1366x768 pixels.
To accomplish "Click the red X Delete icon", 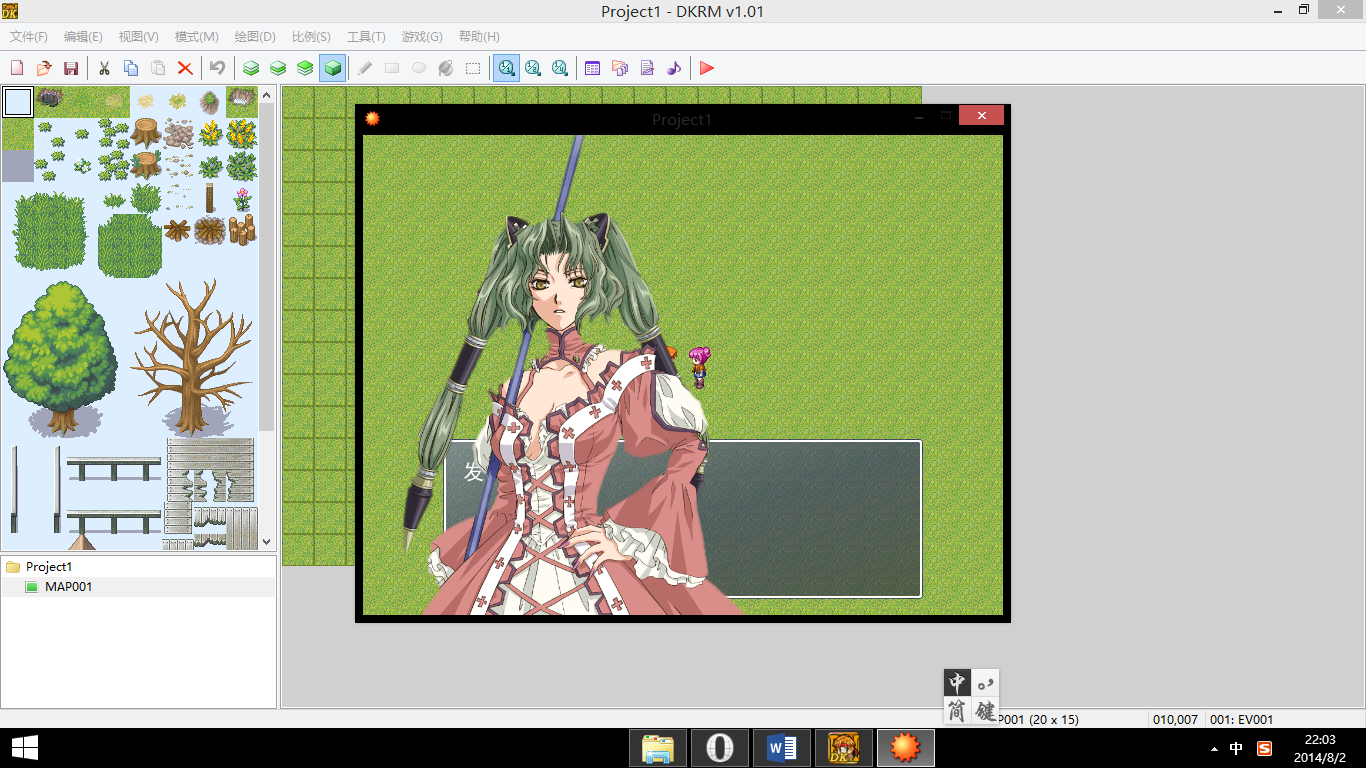I will [185, 68].
